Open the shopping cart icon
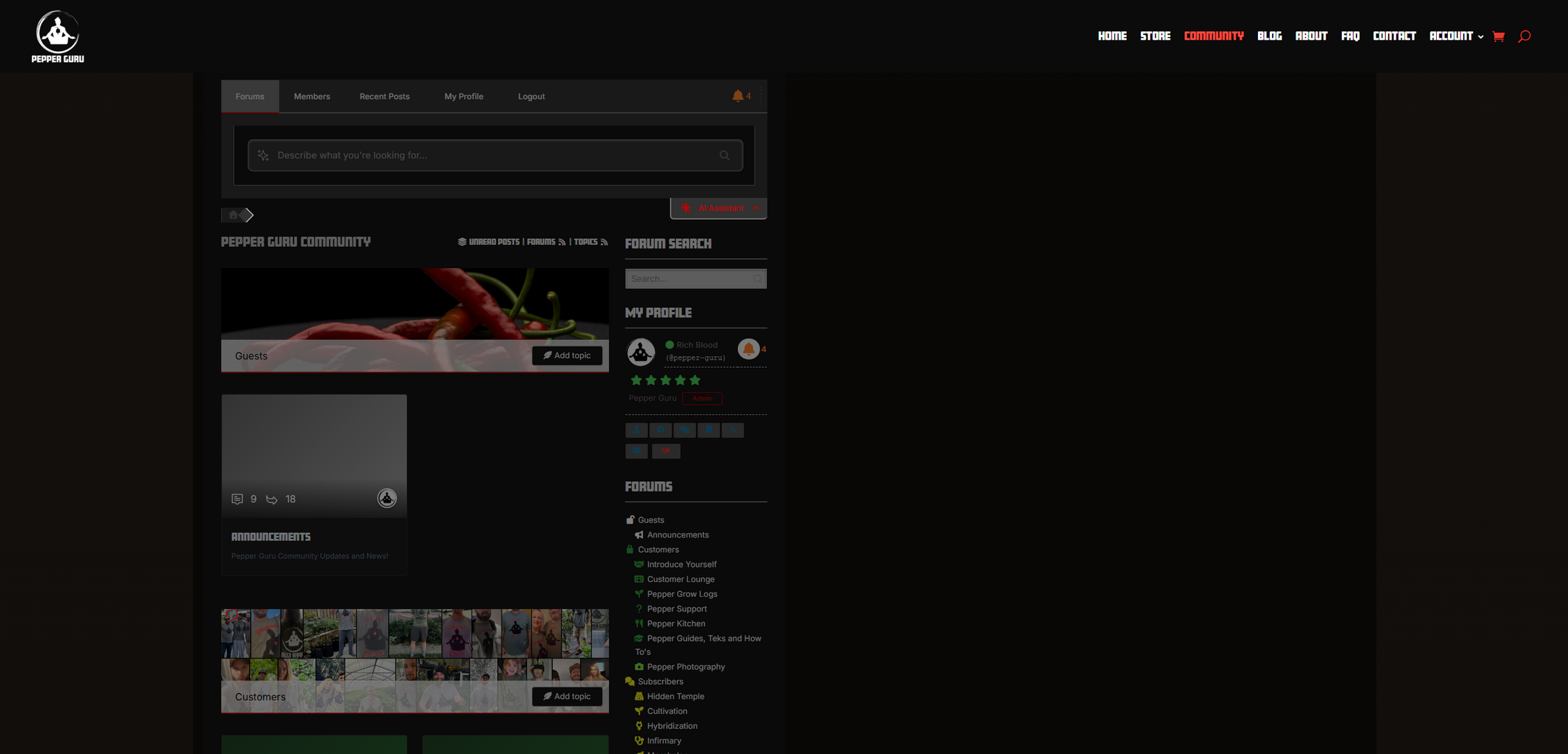Image resolution: width=1568 pixels, height=754 pixels. pos(1498,36)
